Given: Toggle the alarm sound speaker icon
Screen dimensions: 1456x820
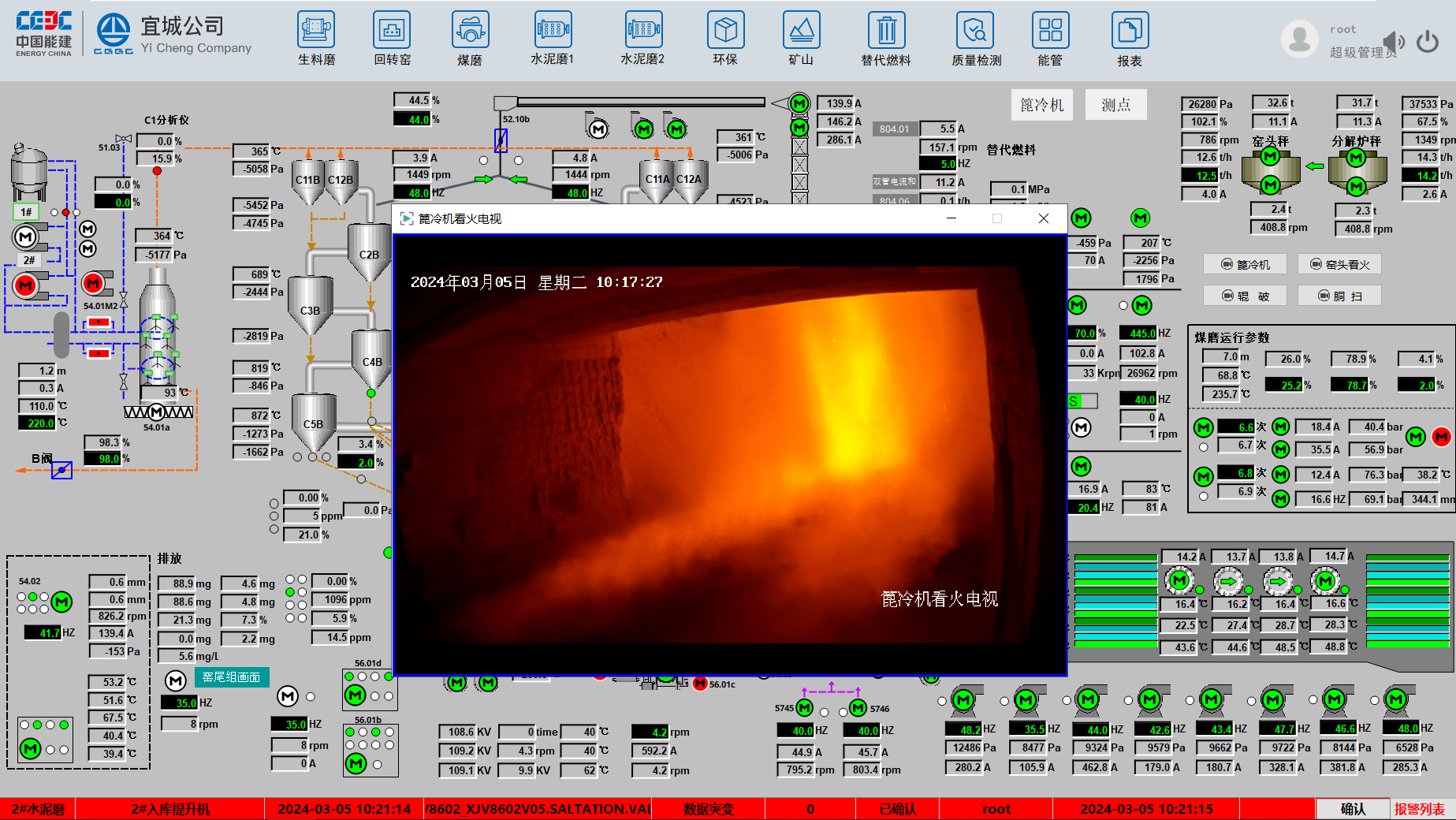Looking at the screenshot, I should 1394,41.
